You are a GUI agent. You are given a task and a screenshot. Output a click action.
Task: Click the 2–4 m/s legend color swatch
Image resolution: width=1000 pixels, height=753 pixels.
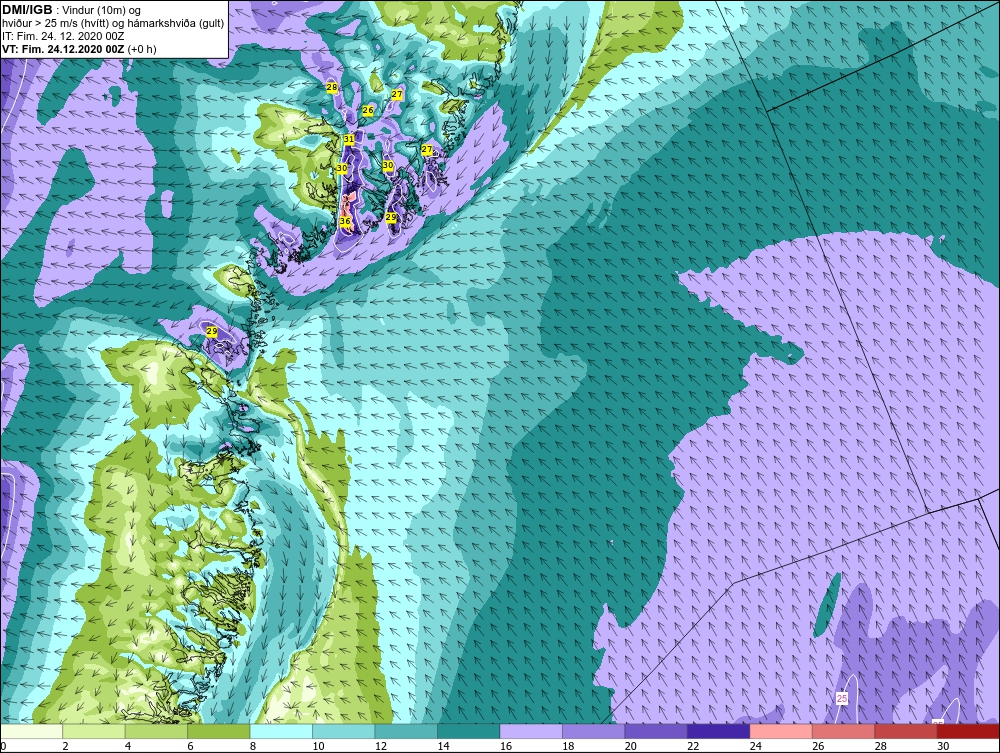pyautogui.click(x=94, y=731)
